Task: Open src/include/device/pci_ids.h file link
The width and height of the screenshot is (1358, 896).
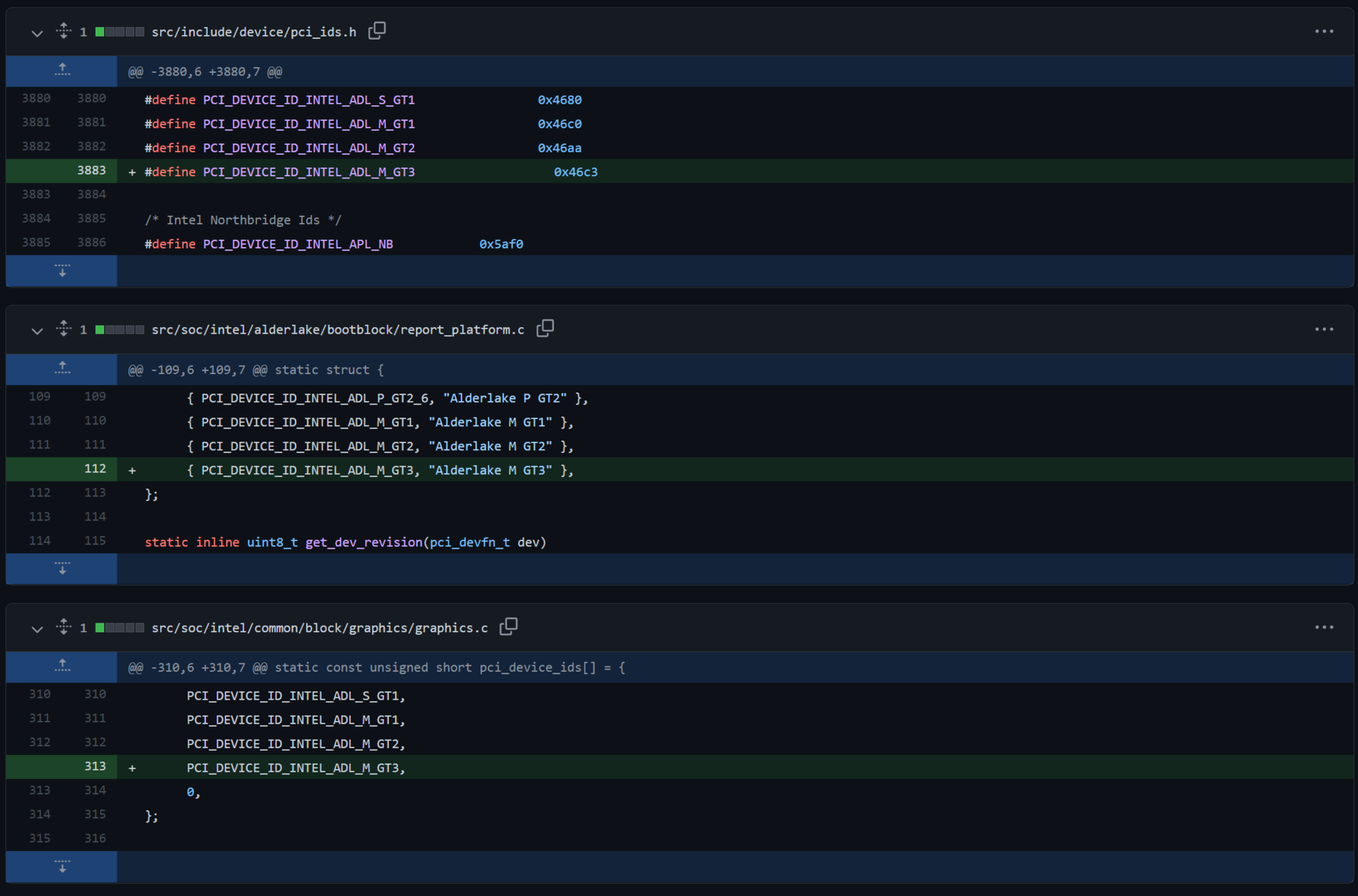Action: coord(254,32)
